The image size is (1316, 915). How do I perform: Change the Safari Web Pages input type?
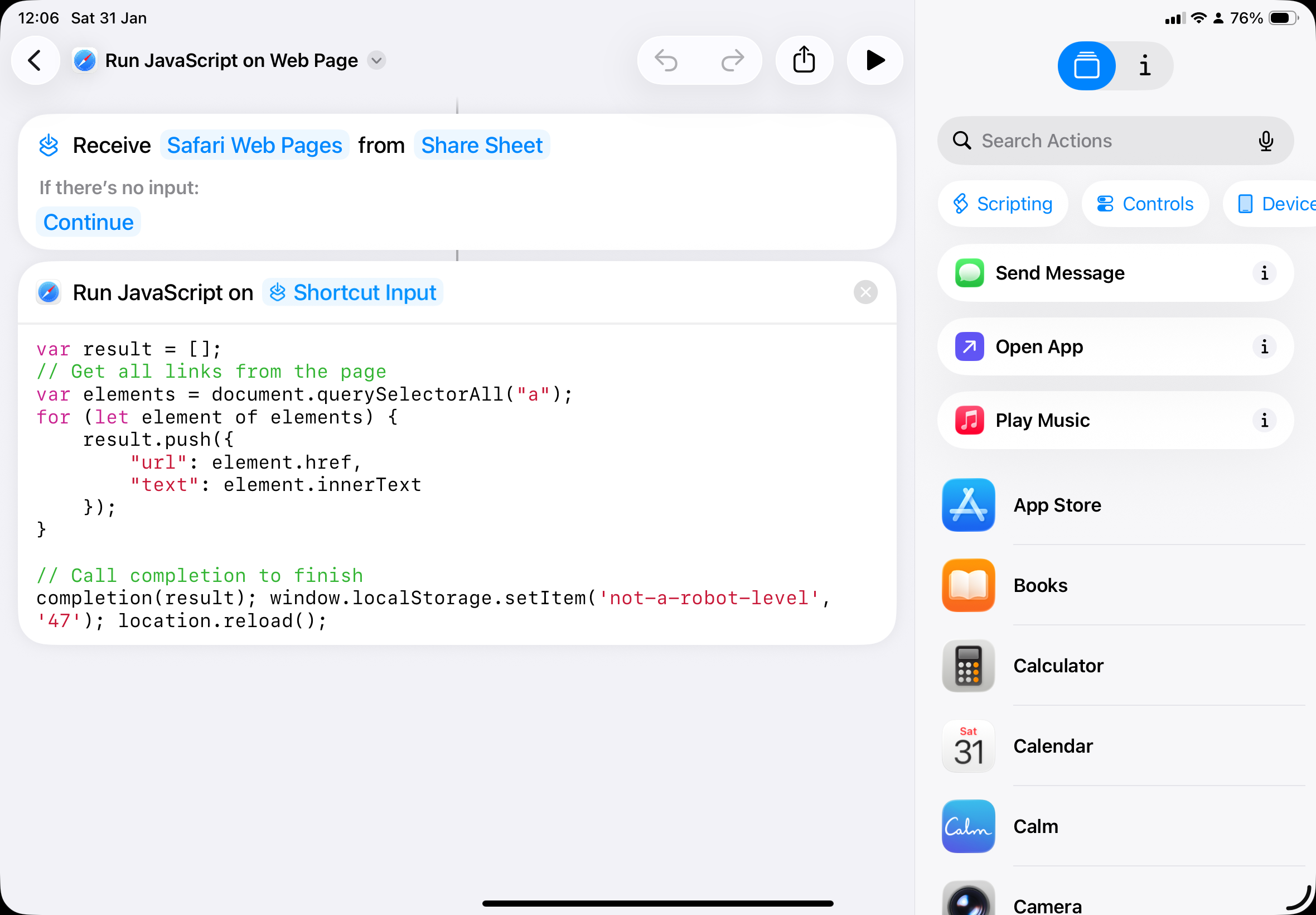[254, 146]
